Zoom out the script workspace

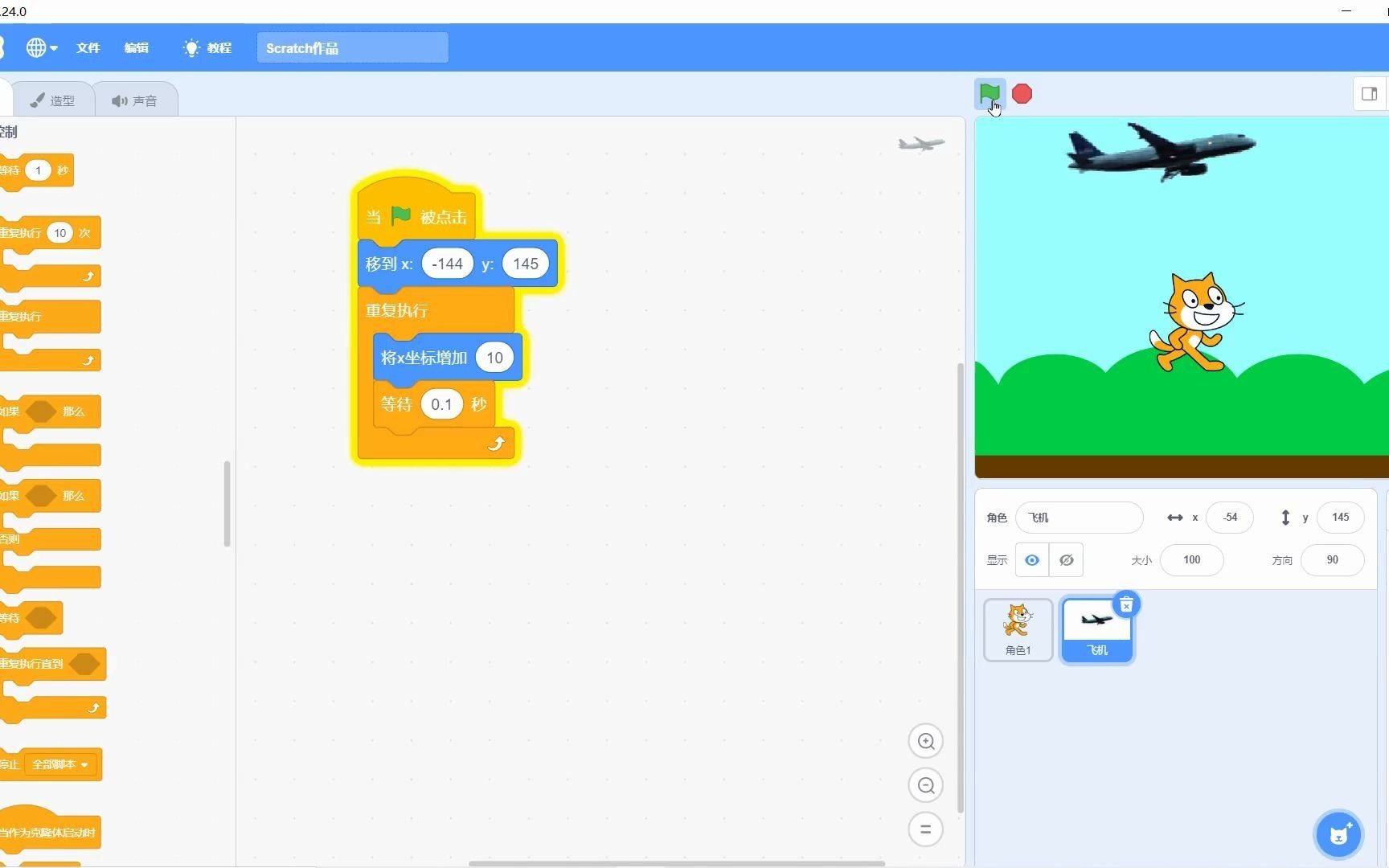[926, 785]
